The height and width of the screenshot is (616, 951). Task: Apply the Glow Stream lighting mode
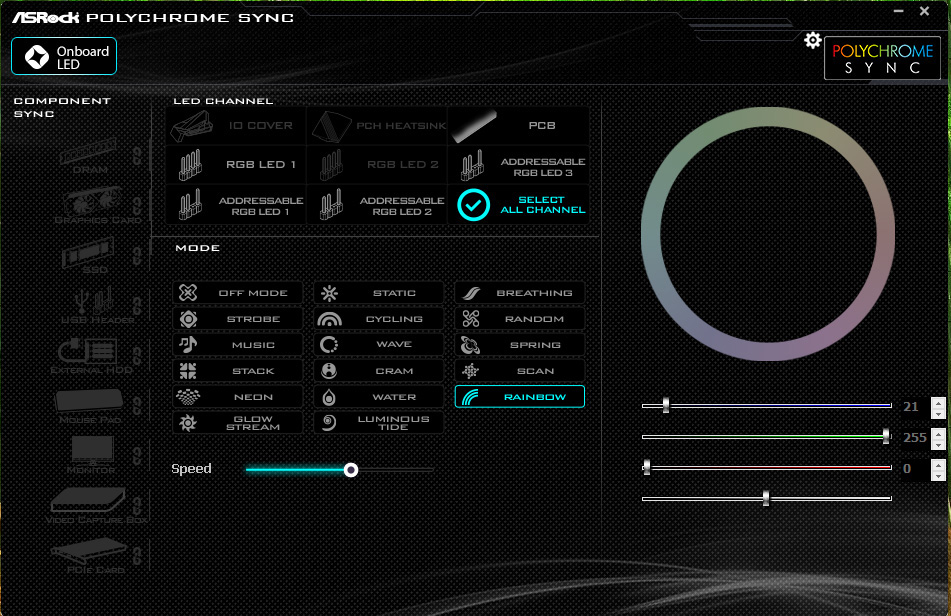pyautogui.click(x=238, y=423)
